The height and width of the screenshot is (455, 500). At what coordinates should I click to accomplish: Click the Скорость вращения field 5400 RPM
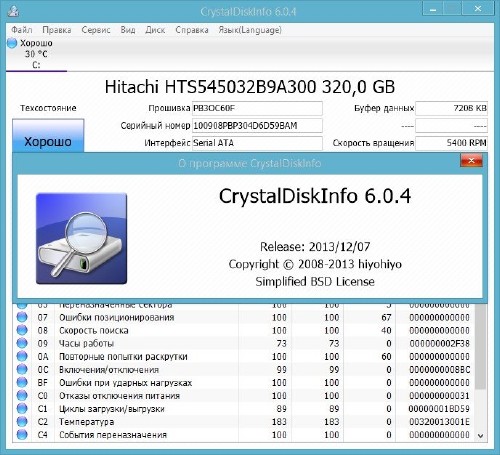click(x=451, y=143)
